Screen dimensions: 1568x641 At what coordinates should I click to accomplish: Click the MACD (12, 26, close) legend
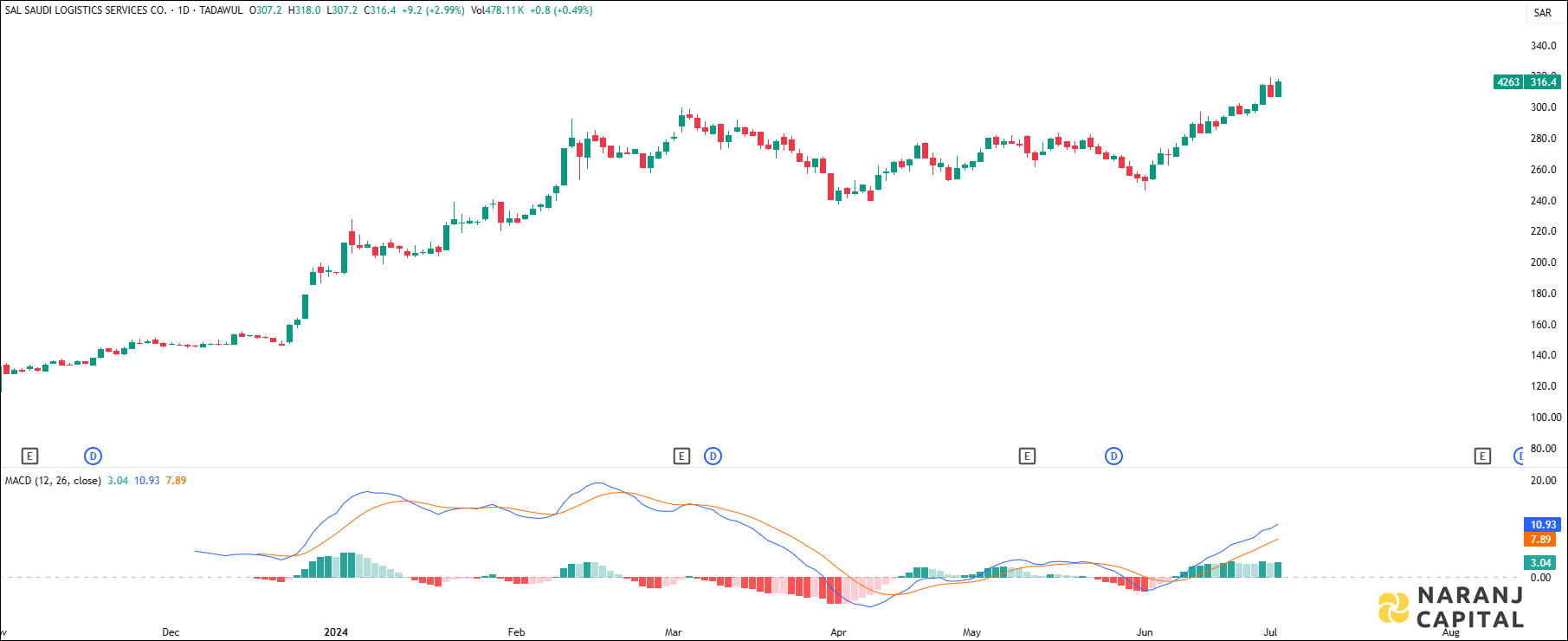(53, 481)
